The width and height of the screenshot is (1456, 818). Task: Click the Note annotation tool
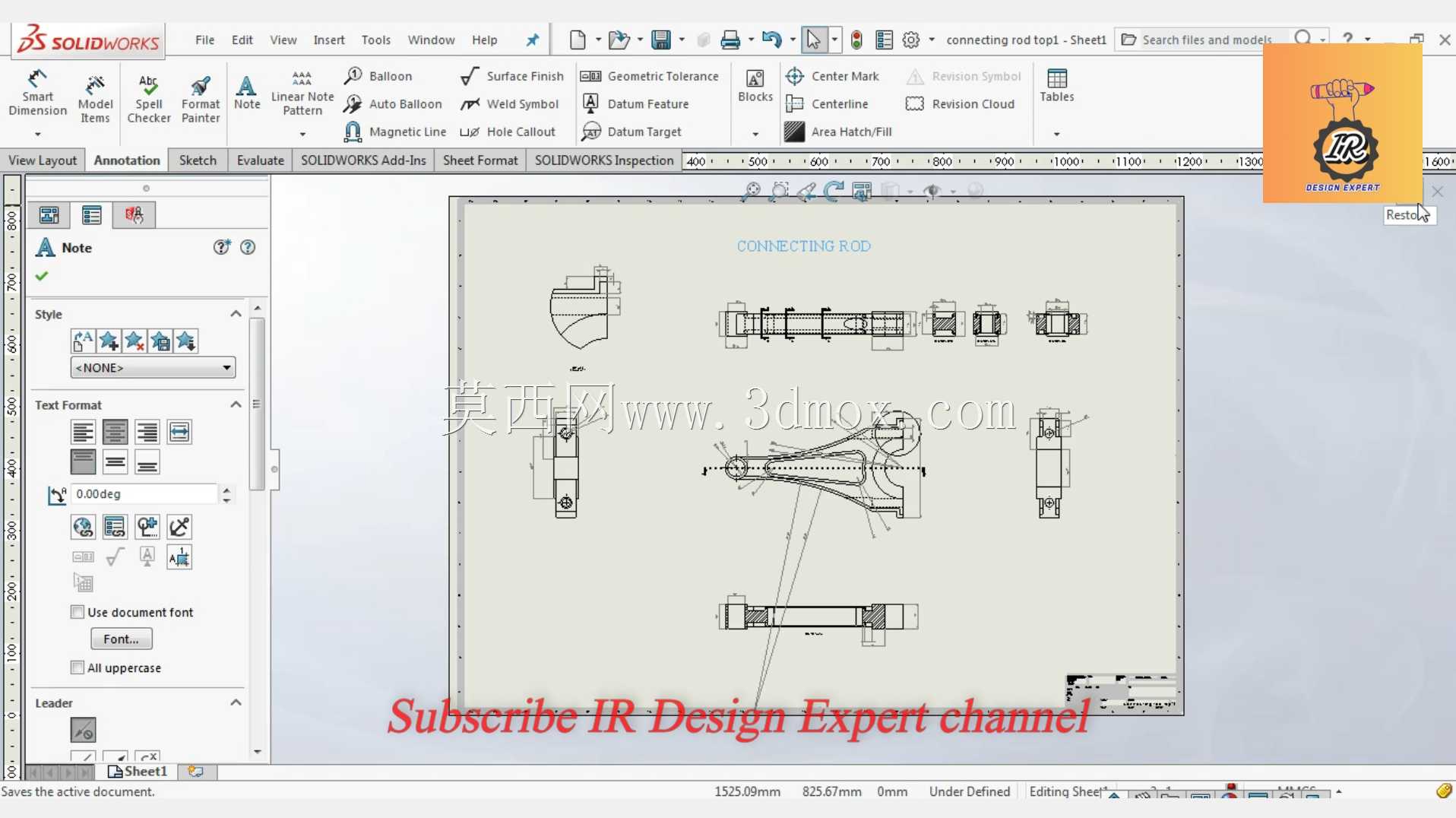(x=246, y=93)
